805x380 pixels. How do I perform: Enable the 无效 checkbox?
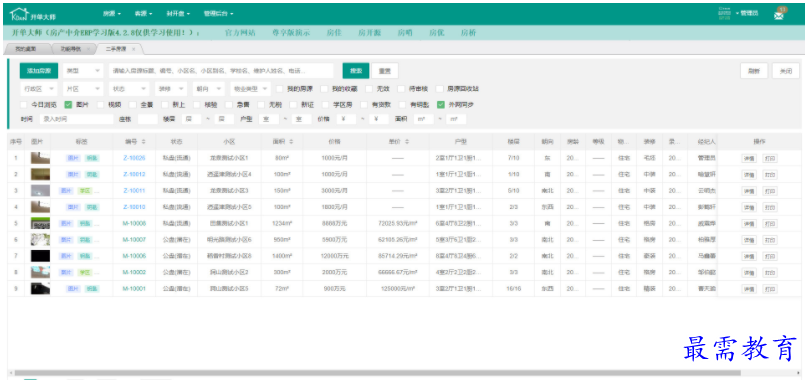370,88
